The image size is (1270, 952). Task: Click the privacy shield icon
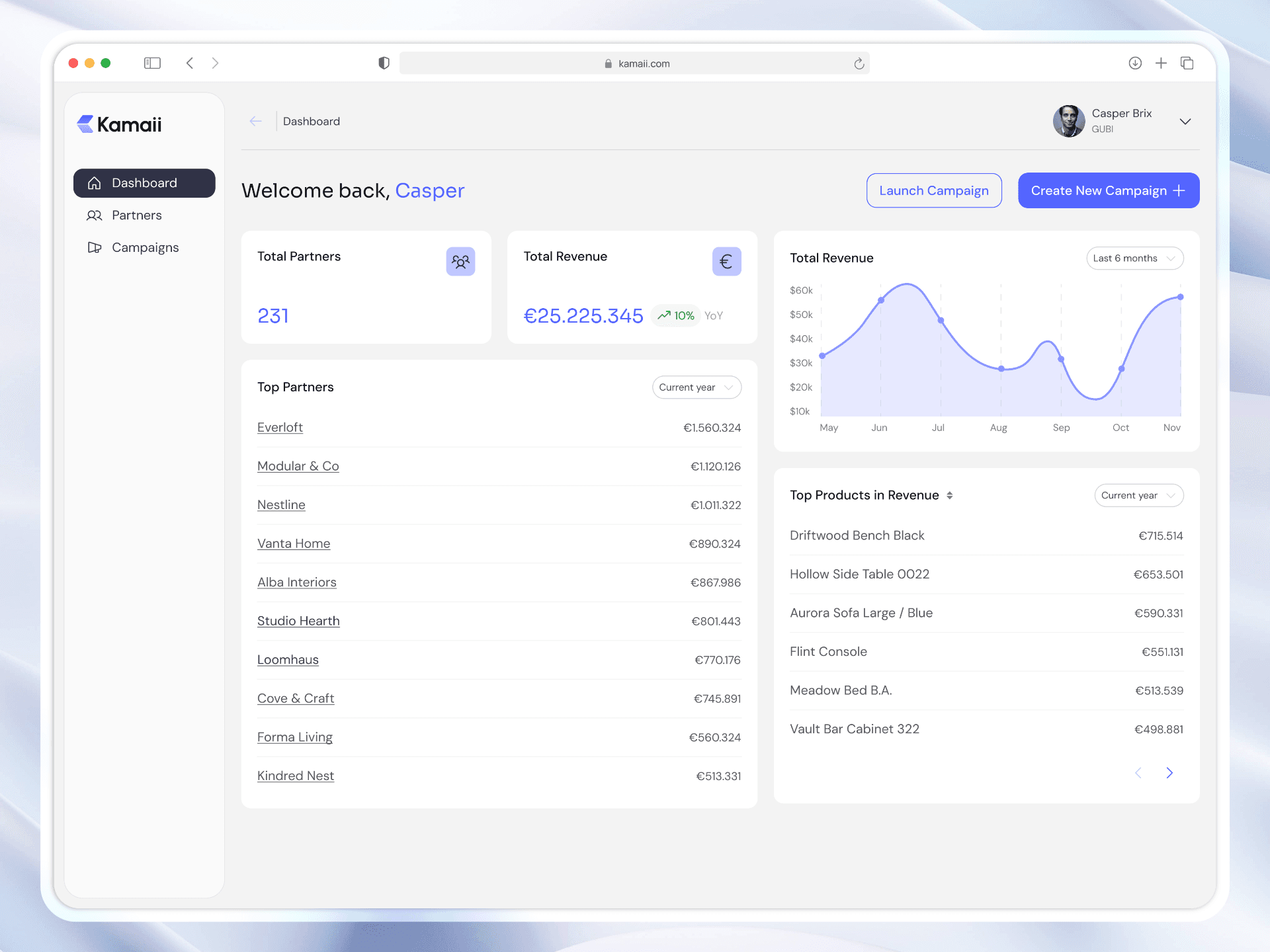[x=384, y=63]
